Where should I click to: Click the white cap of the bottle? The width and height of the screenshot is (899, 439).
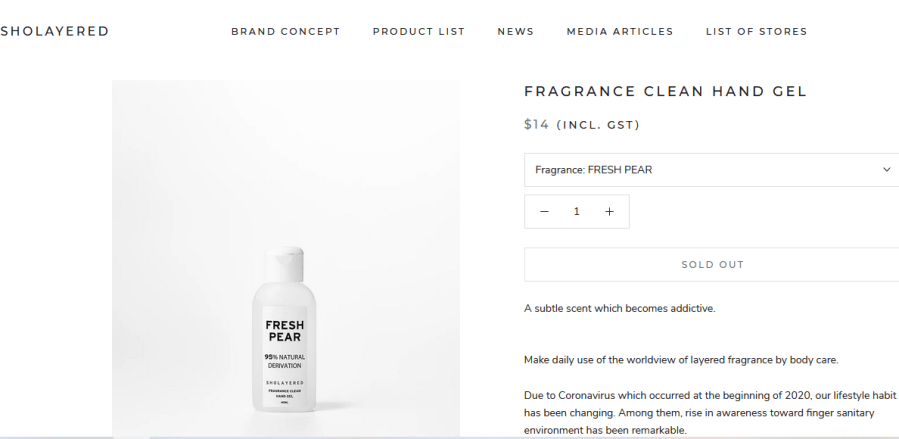coord(284,260)
